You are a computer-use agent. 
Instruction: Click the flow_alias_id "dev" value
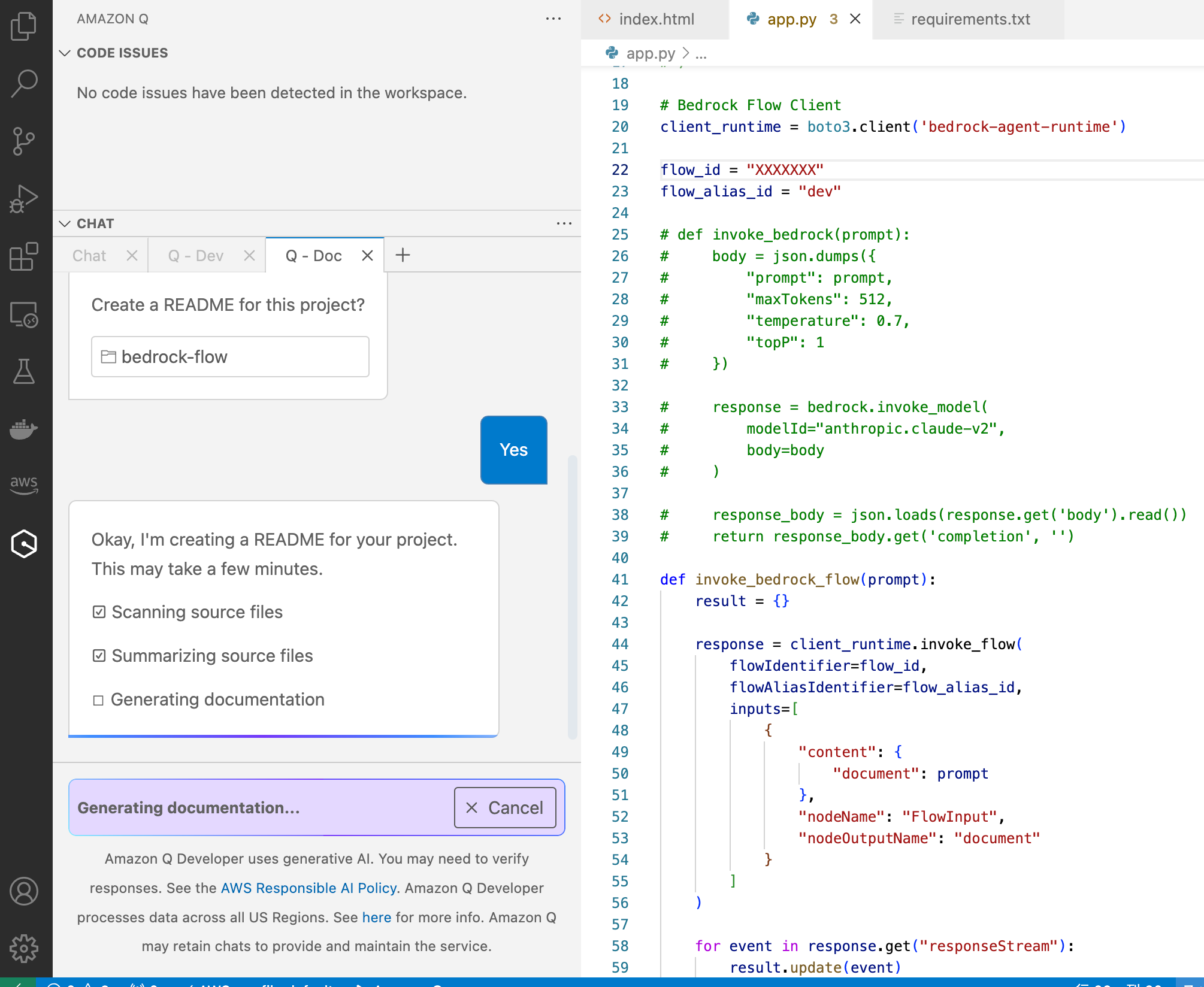(819, 192)
